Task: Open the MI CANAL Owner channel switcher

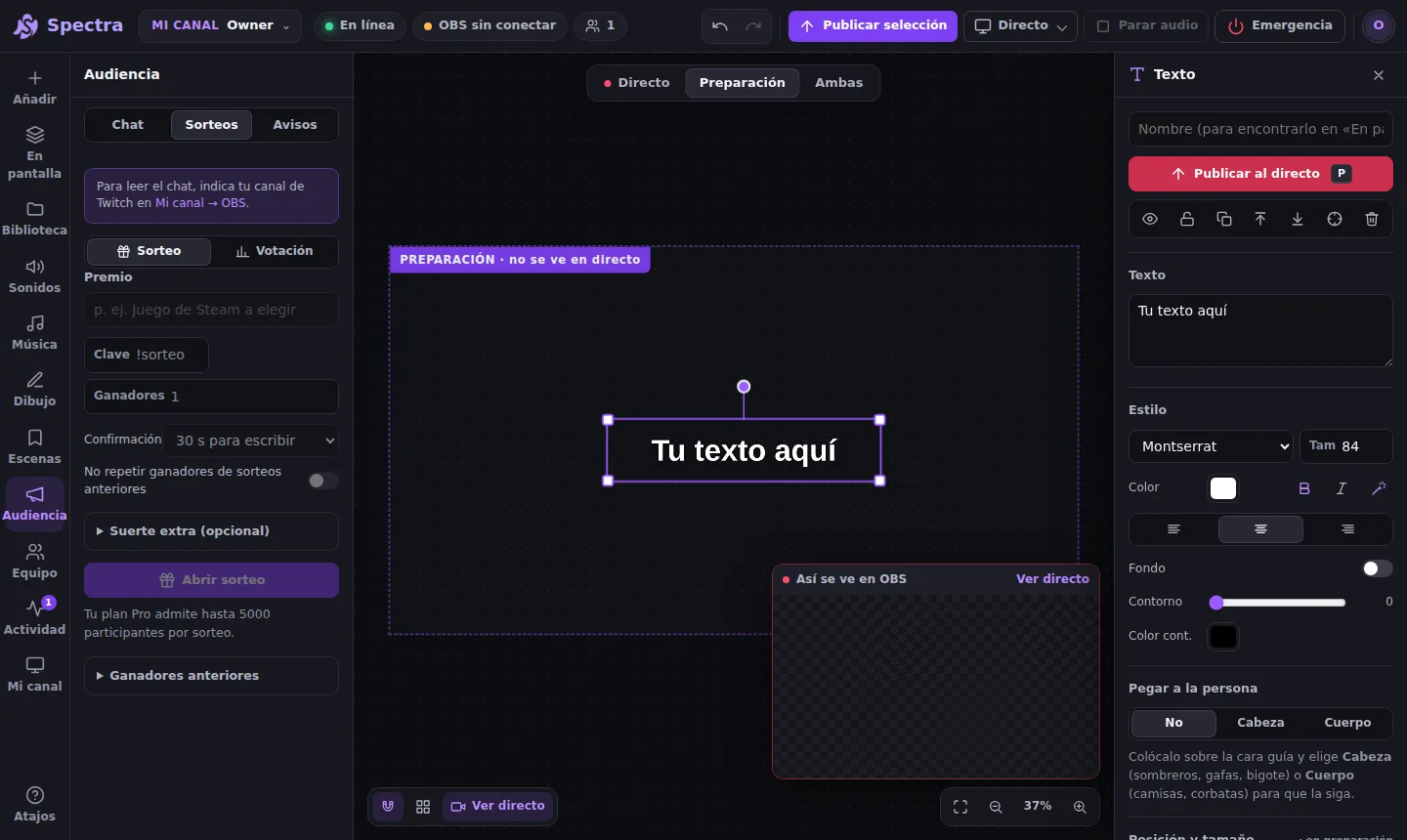Action: point(220,26)
